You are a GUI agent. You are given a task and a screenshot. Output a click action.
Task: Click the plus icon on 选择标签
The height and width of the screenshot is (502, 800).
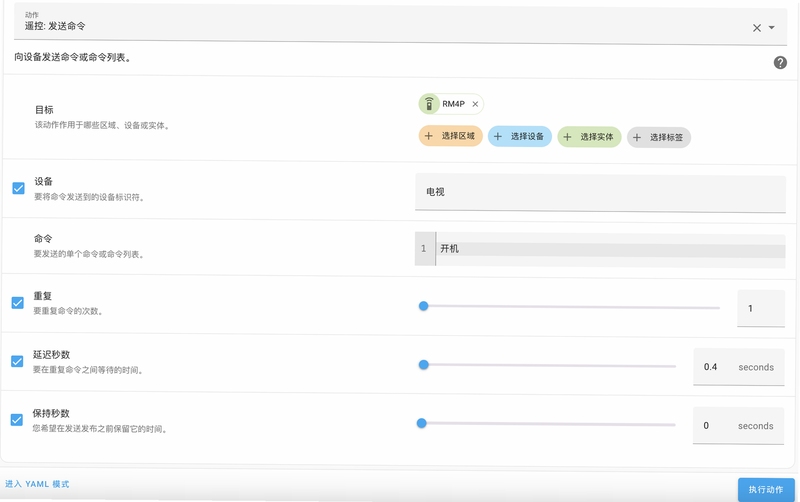[x=637, y=137]
